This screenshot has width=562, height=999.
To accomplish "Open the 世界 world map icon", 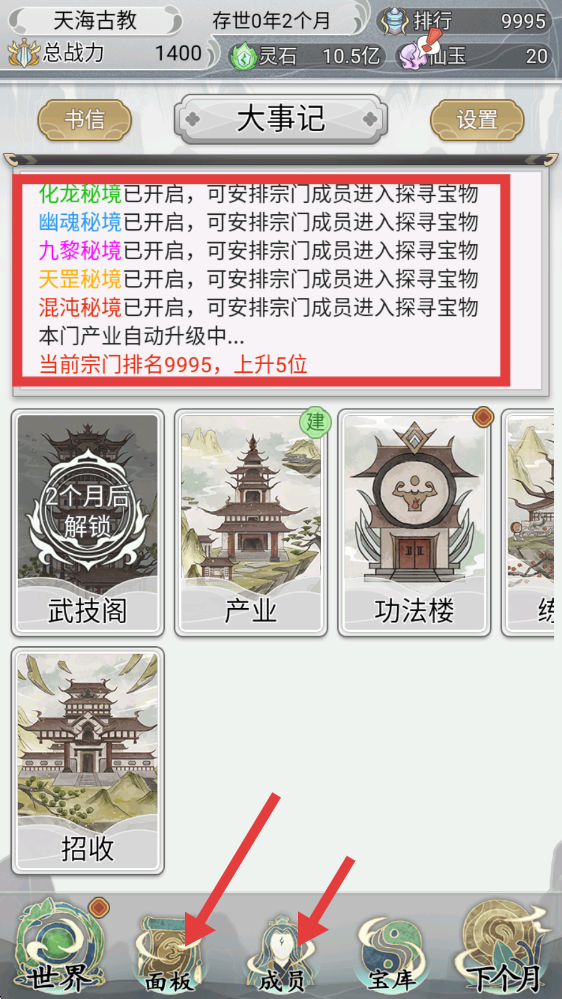I will [x=59, y=946].
